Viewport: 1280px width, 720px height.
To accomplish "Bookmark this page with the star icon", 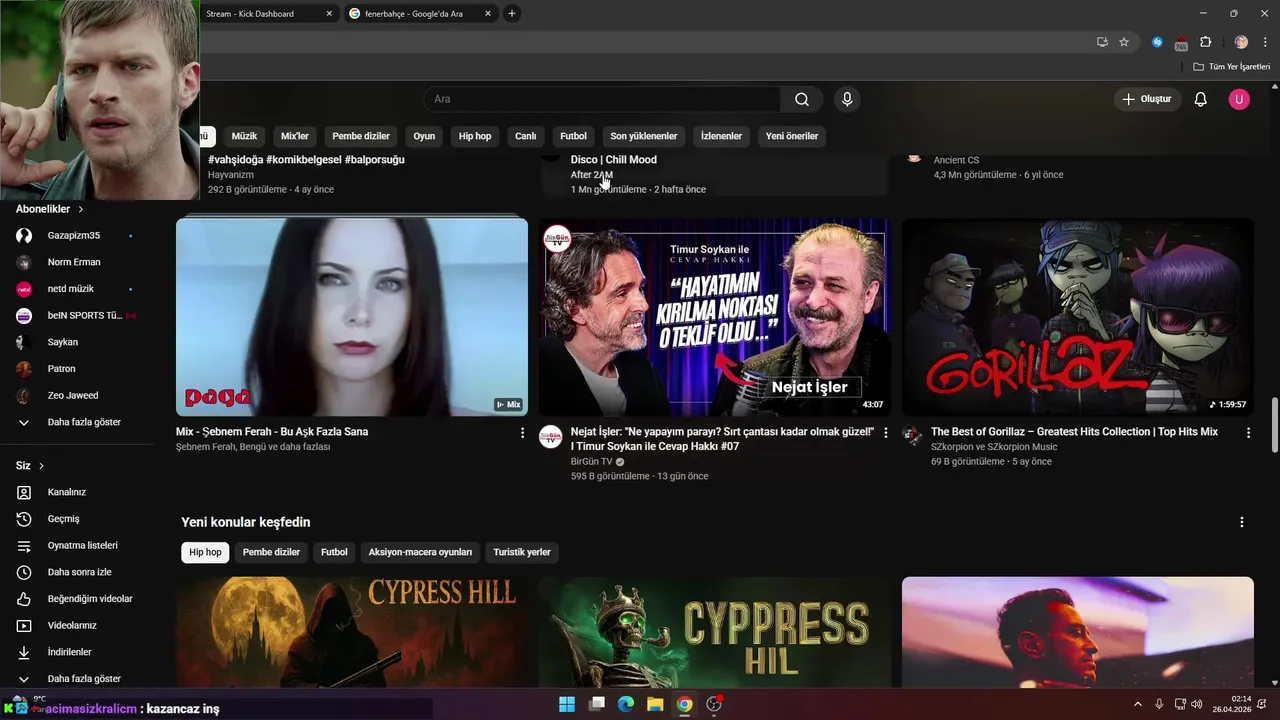I will pyautogui.click(x=1124, y=42).
